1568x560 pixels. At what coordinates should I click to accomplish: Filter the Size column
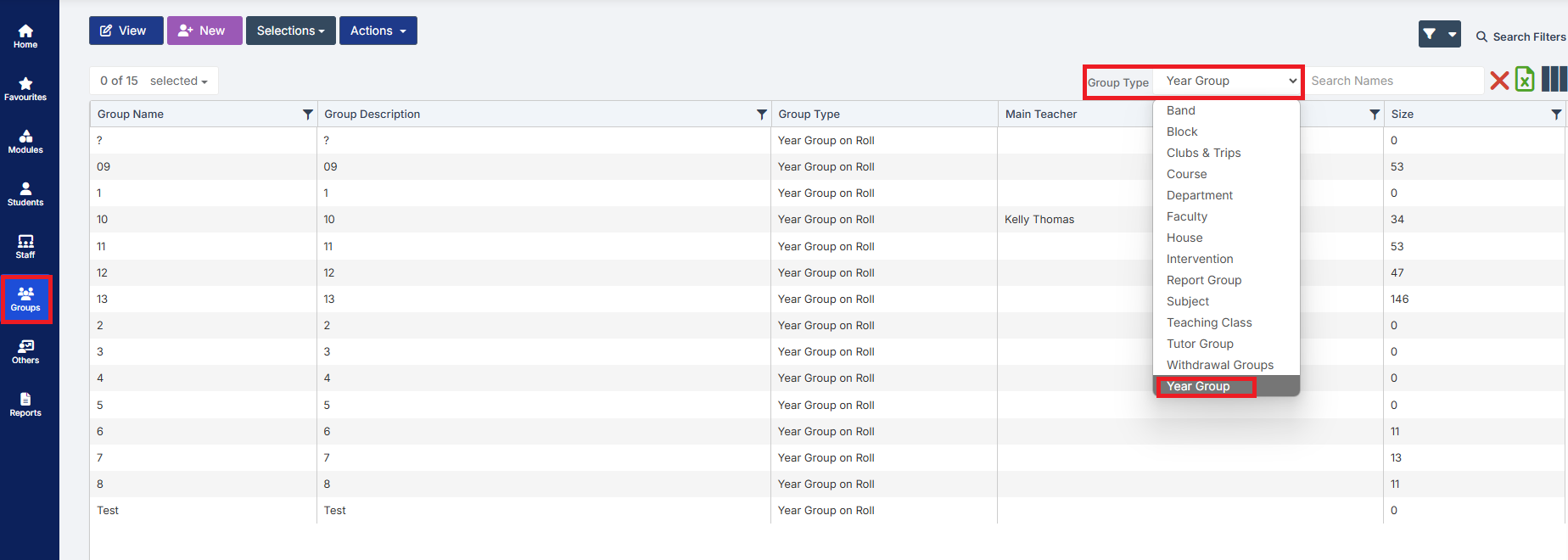click(x=1555, y=115)
